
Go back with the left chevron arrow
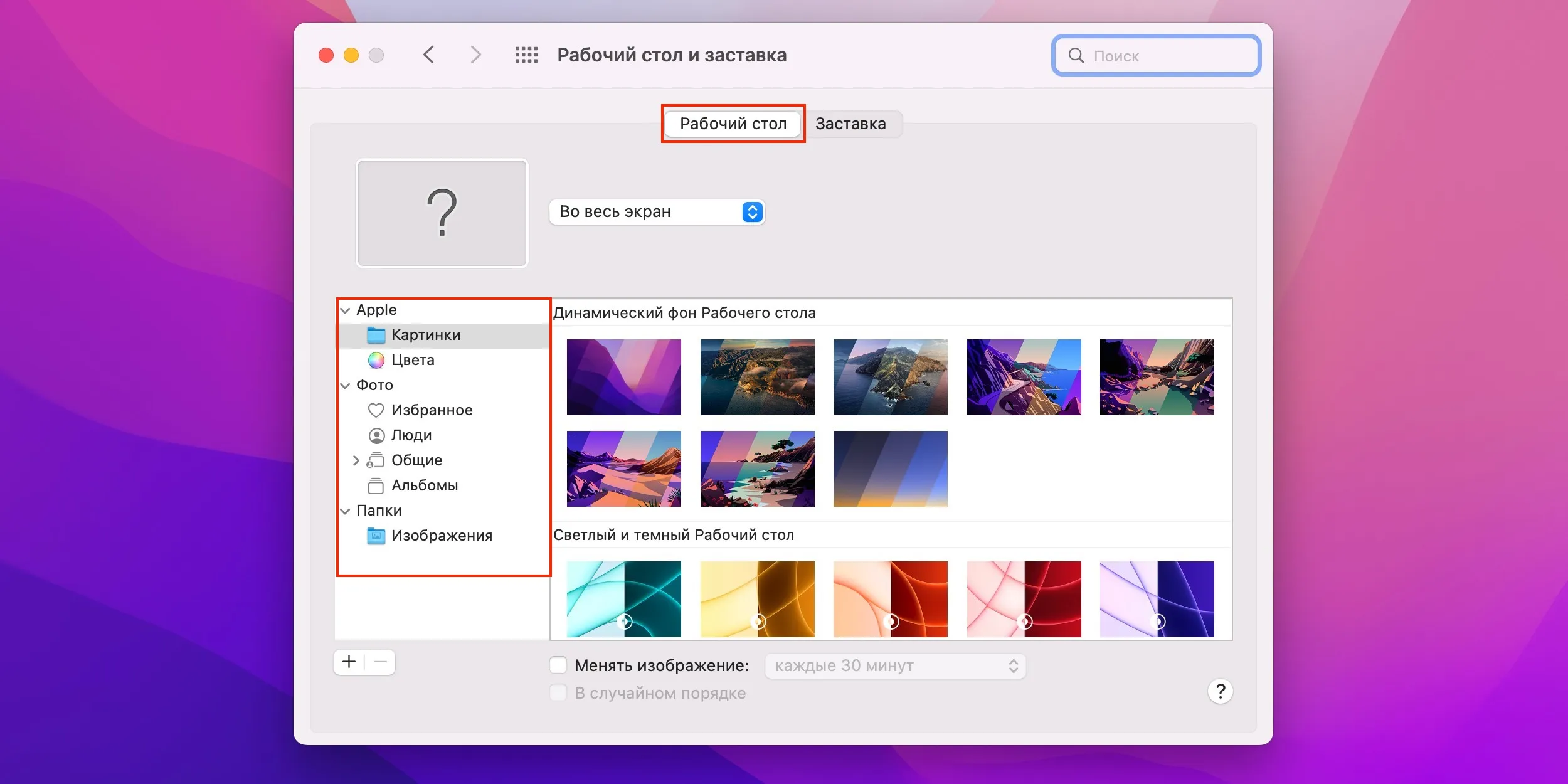tap(429, 55)
